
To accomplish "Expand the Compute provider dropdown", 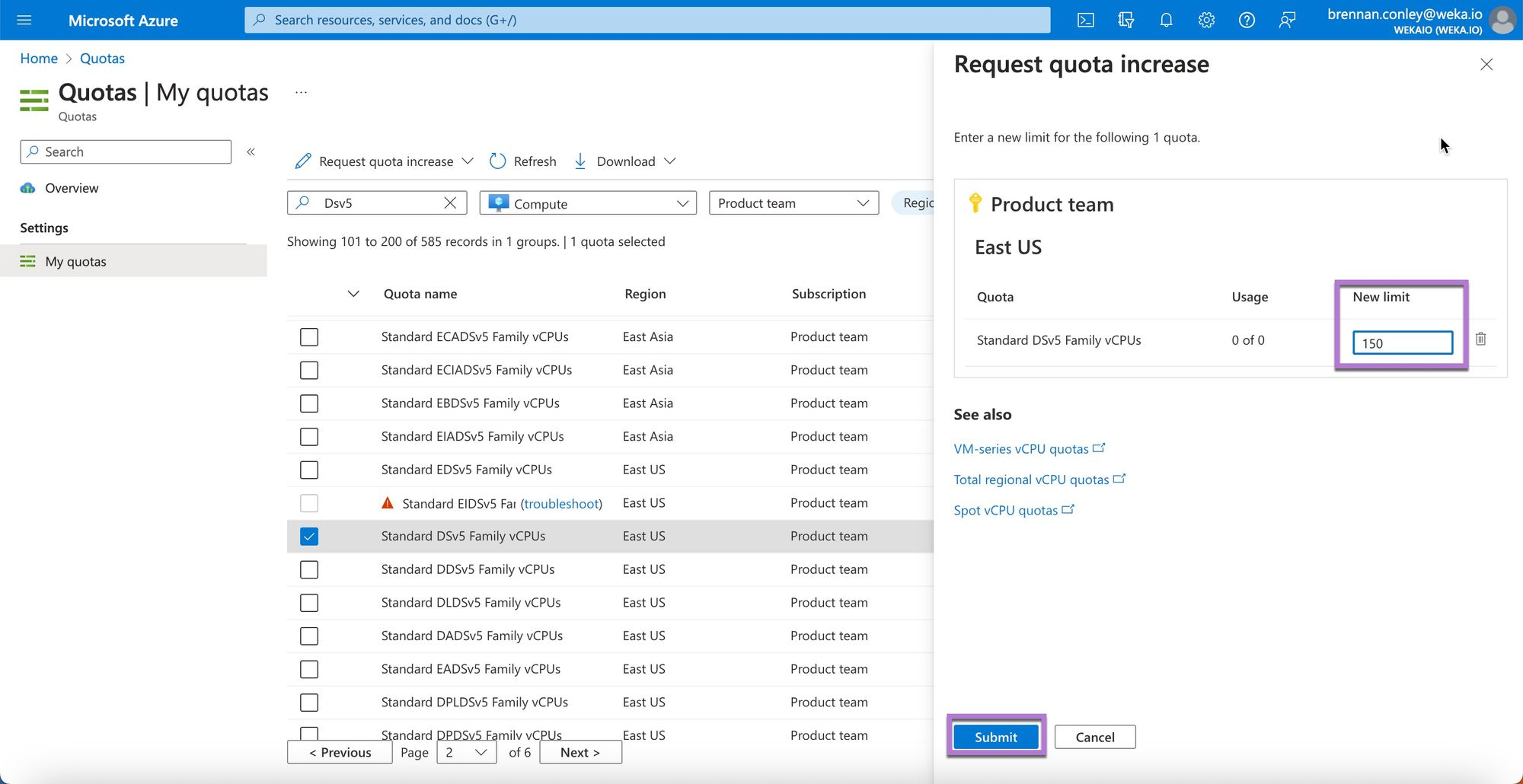I will (588, 203).
